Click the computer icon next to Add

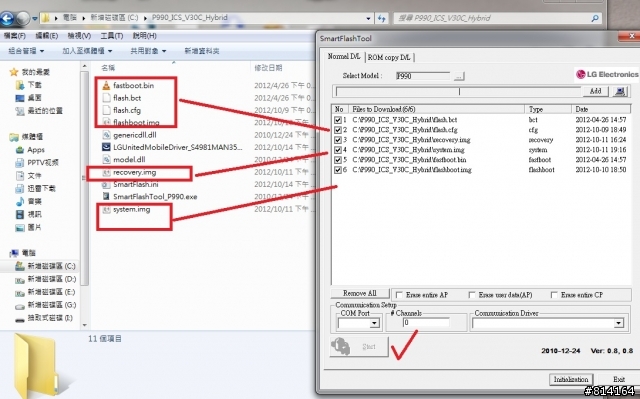coord(620,91)
